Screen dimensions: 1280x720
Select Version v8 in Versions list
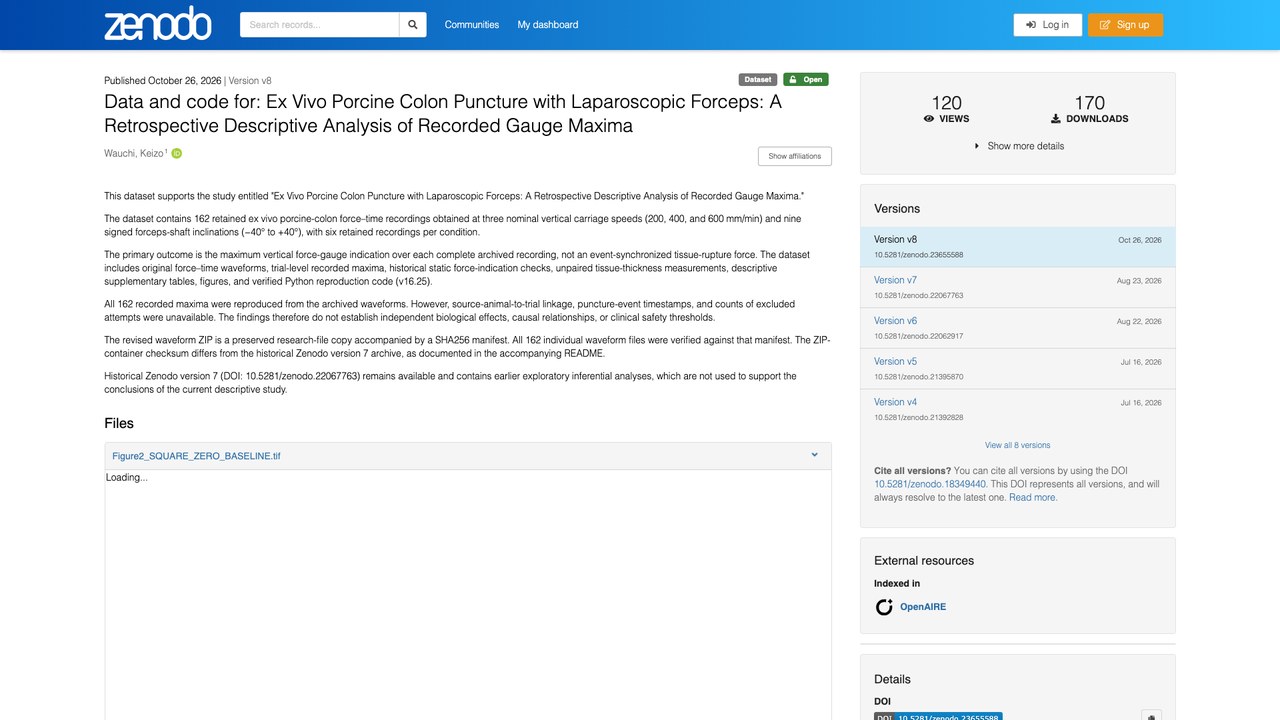pyautogui.click(x=1018, y=247)
